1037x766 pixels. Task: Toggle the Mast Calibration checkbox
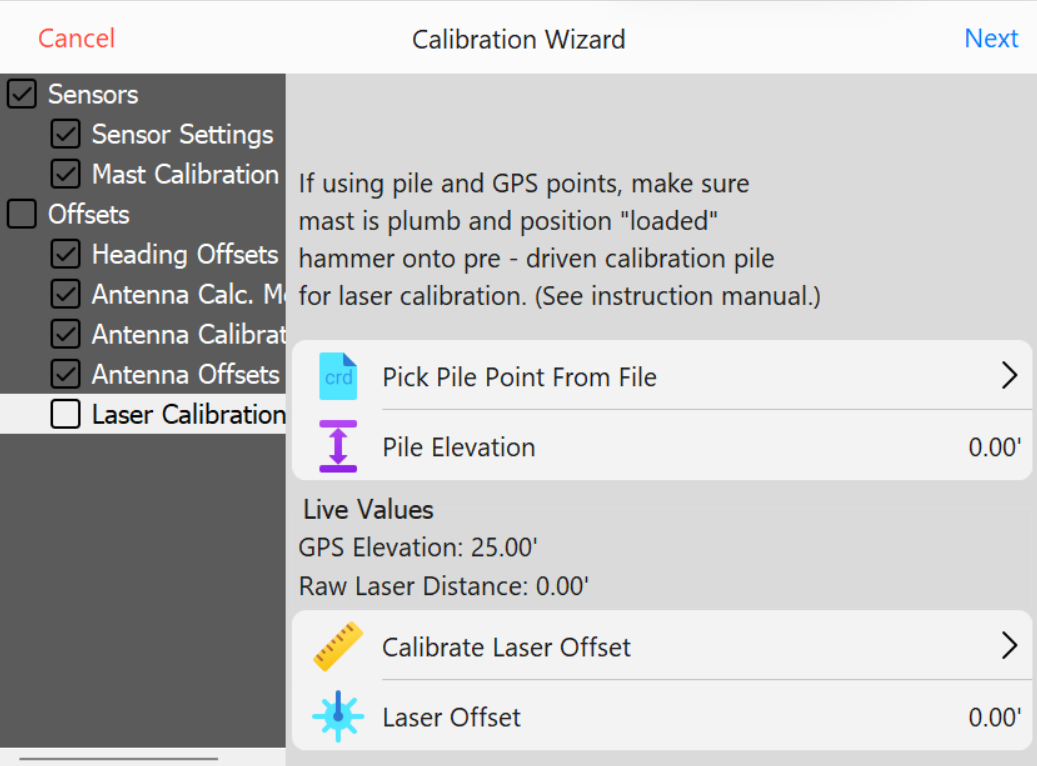[x=65, y=174]
